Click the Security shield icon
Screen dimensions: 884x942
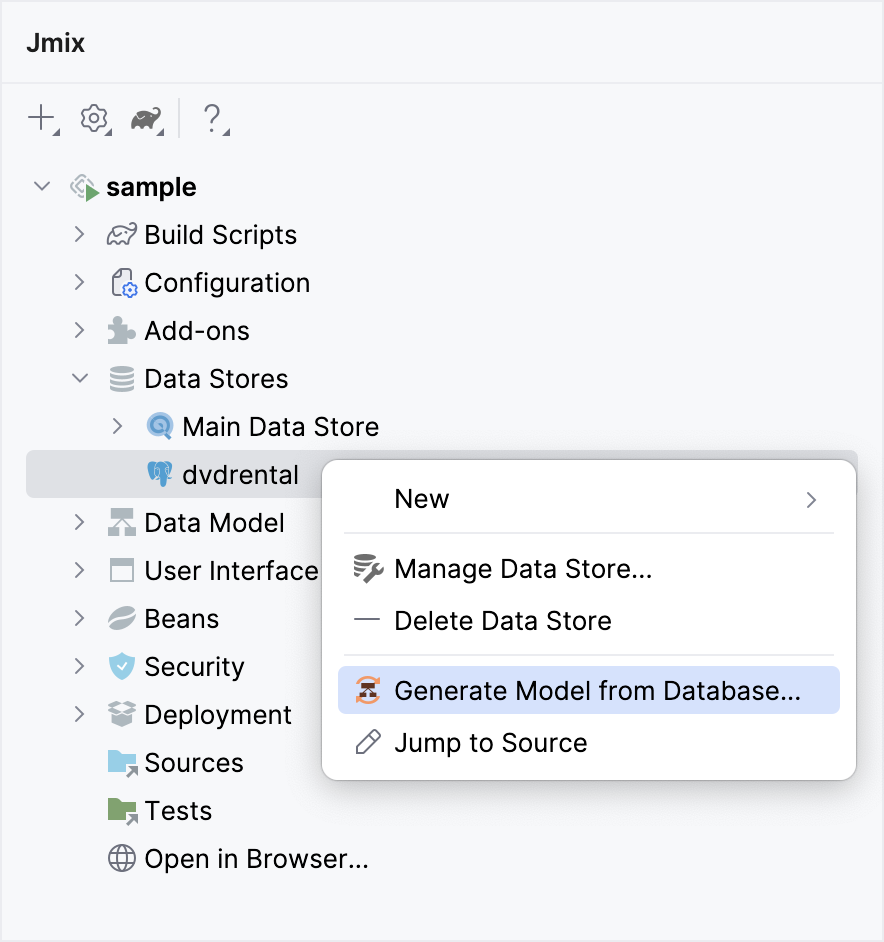point(120,666)
